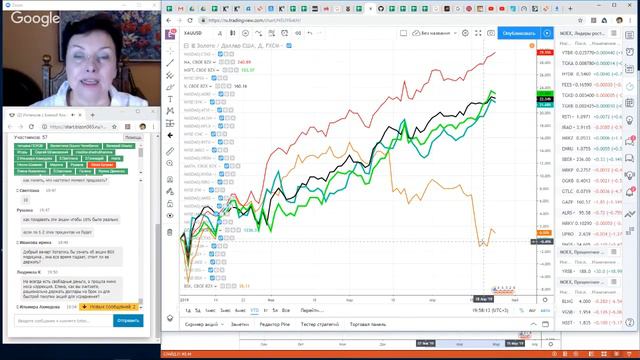Open the Тестер стратегий tab
The width and height of the screenshot is (640, 360).
[x=320, y=324]
